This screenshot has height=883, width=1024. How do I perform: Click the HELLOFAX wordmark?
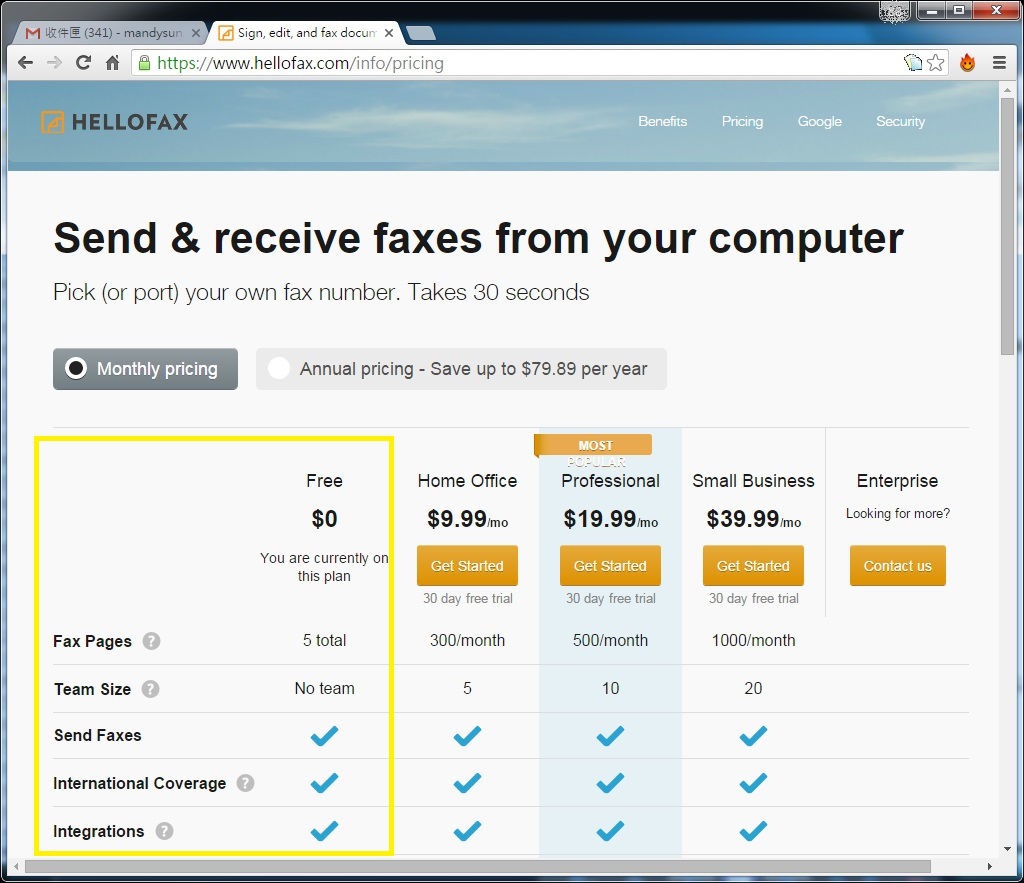click(129, 122)
